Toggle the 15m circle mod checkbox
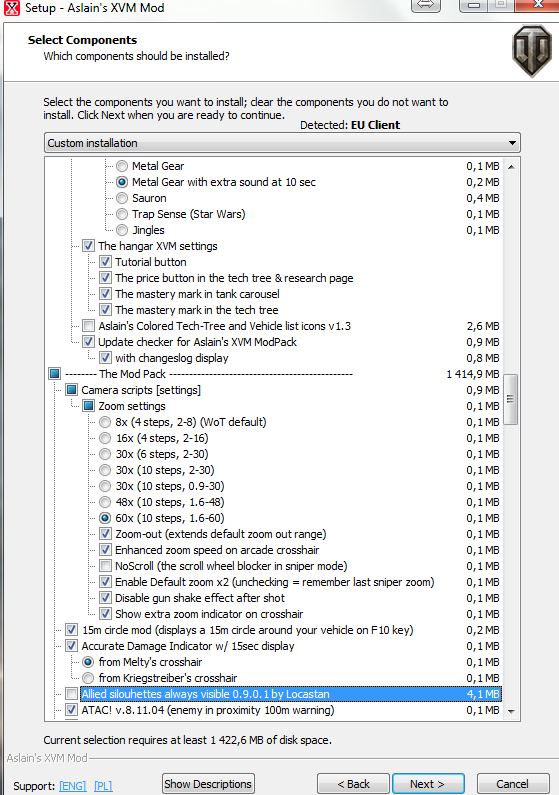 click(x=71, y=630)
